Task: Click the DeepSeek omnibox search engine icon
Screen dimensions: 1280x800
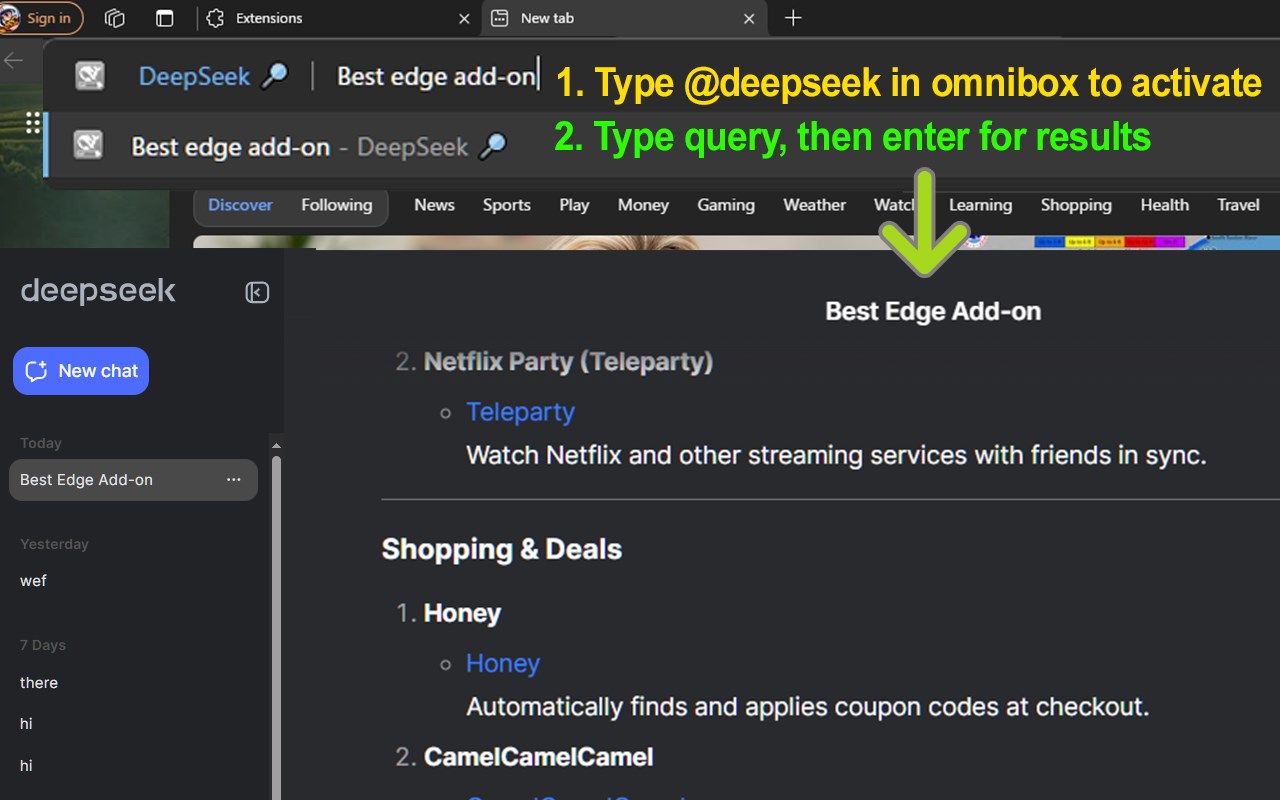Action: (x=90, y=76)
